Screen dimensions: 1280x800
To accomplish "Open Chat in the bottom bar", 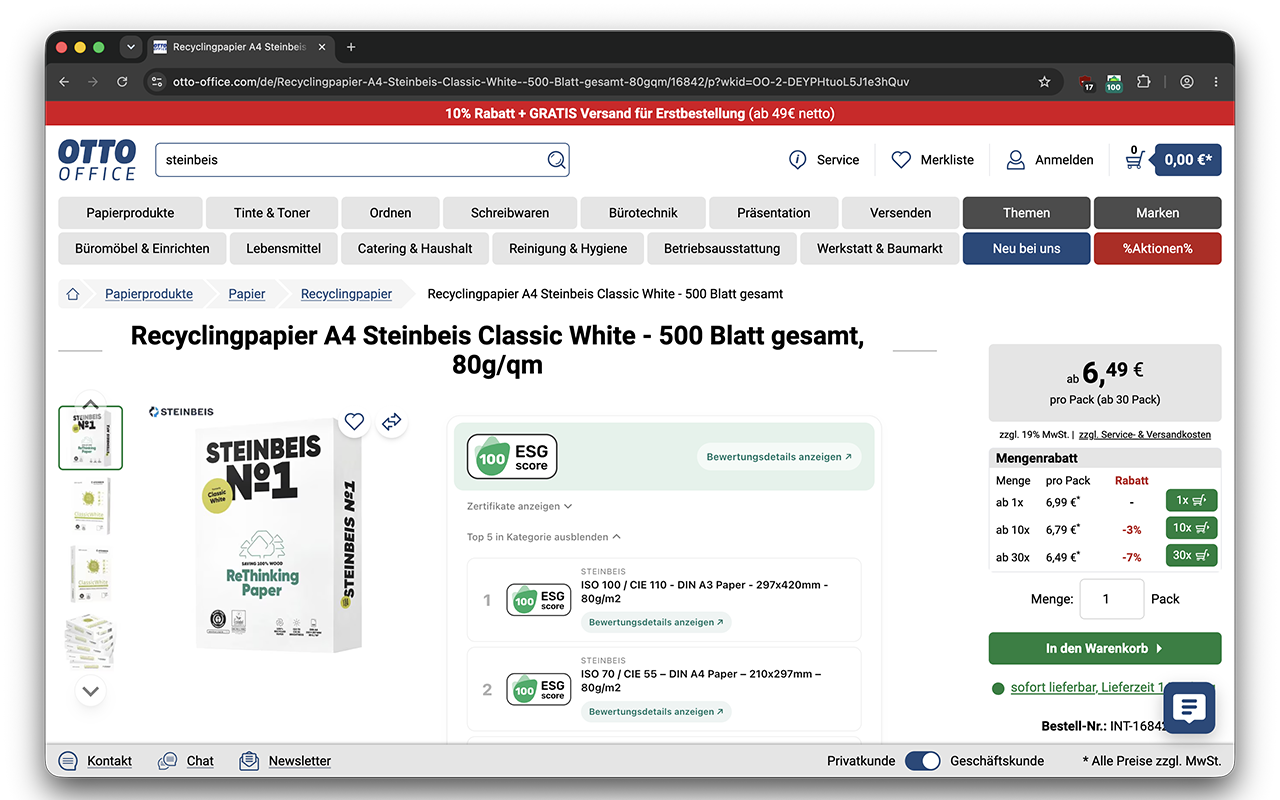I will pyautogui.click(x=186, y=761).
